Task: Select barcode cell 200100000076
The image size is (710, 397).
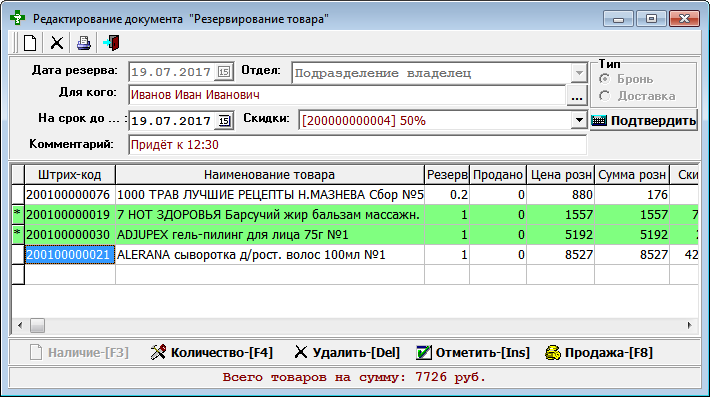Action: (70, 195)
